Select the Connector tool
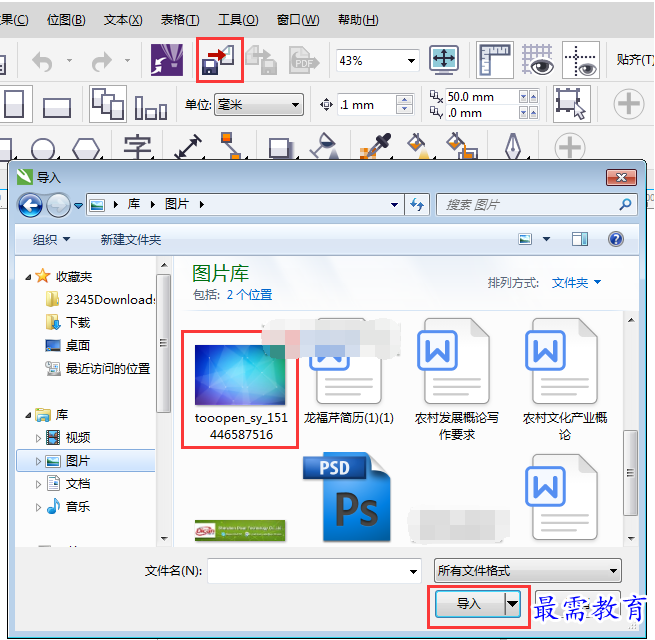The width and height of the screenshot is (655, 640). tap(231, 145)
